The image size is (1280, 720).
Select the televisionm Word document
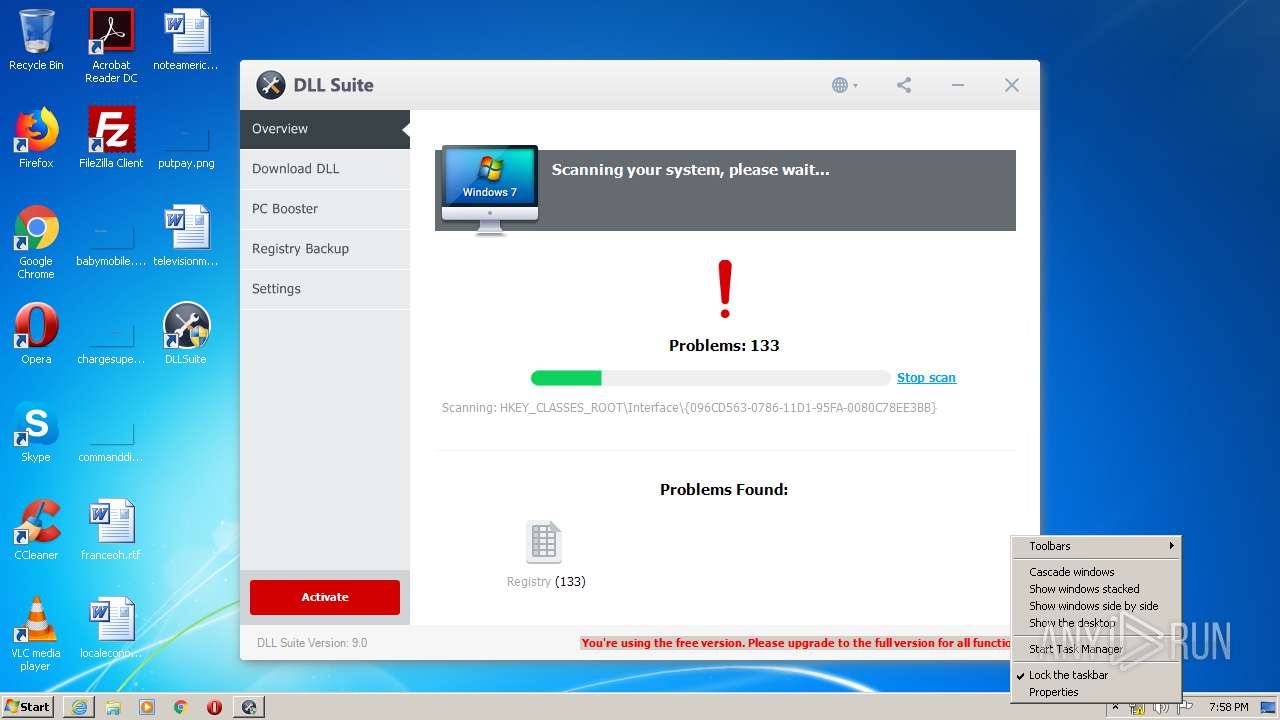click(x=186, y=237)
